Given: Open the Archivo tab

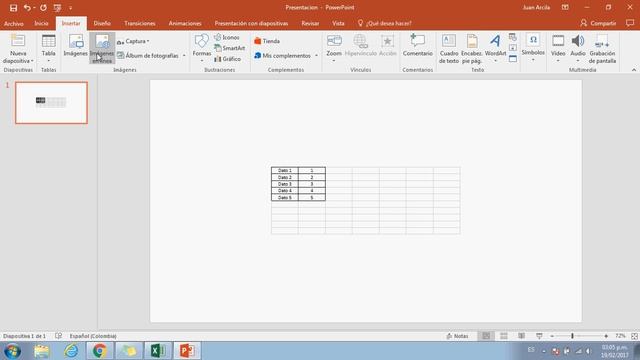Looking at the screenshot, I should [x=13, y=23].
